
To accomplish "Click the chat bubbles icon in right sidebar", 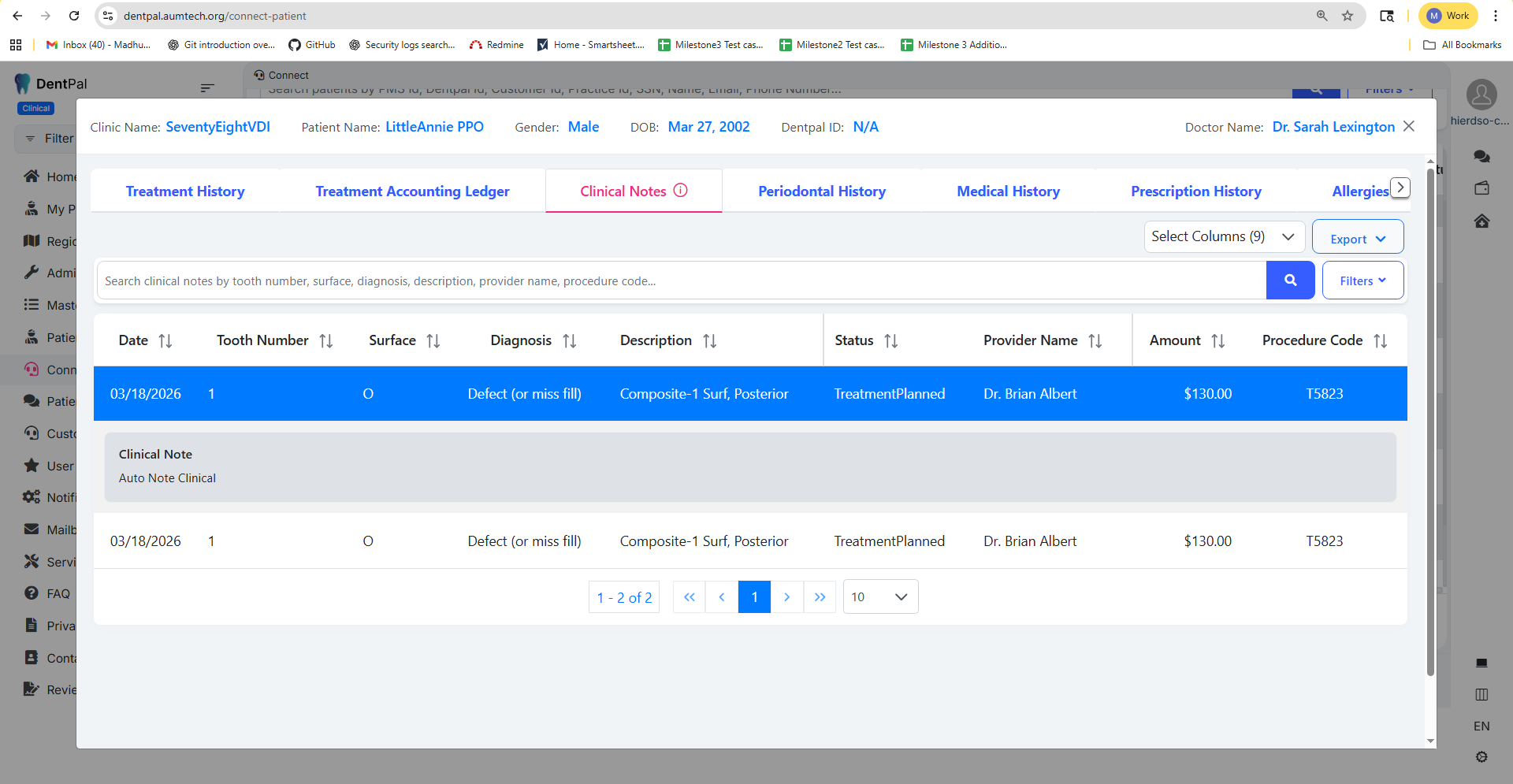I will click(1481, 157).
